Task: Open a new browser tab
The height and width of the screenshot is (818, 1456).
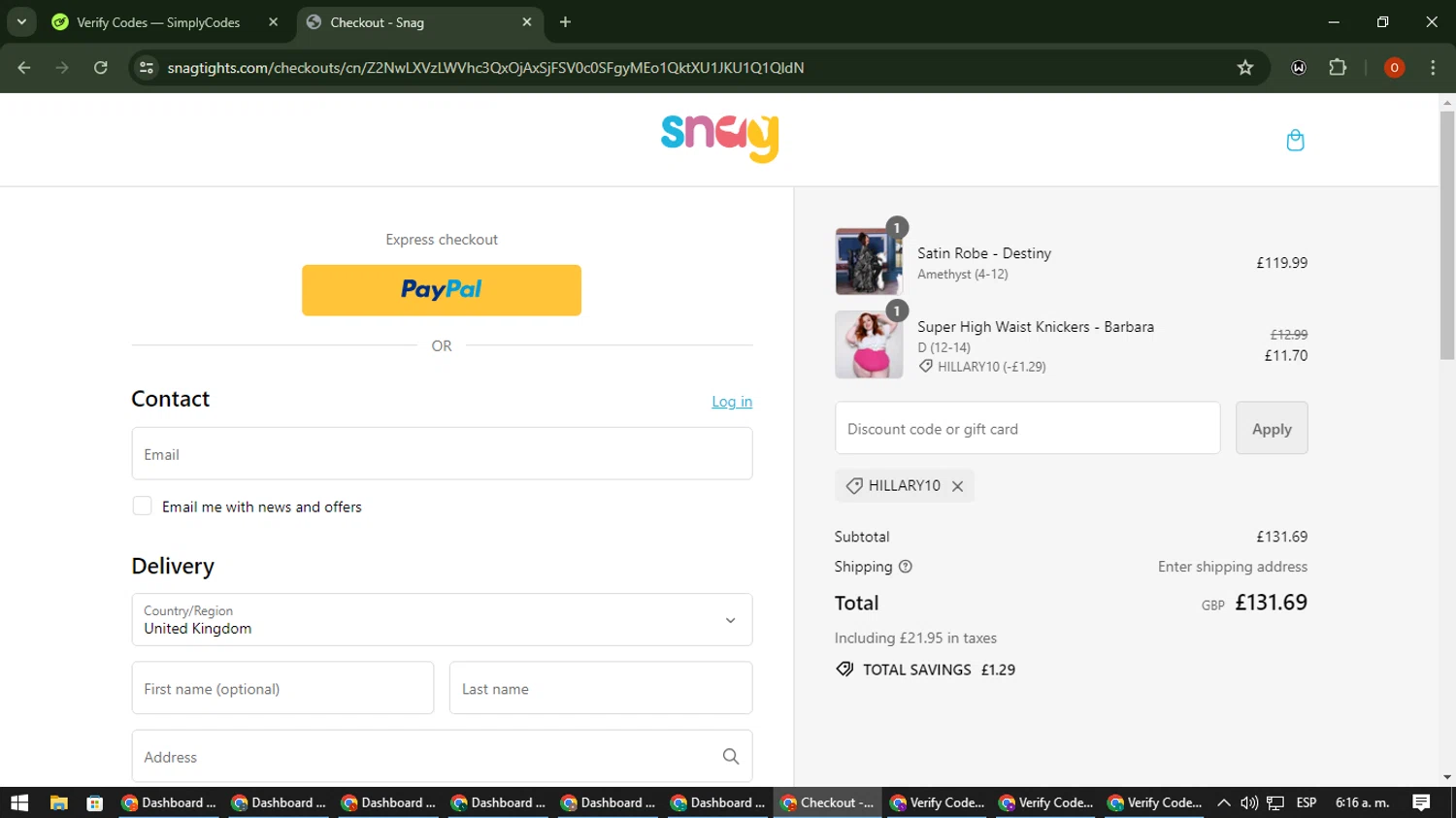Action: point(565,21)
